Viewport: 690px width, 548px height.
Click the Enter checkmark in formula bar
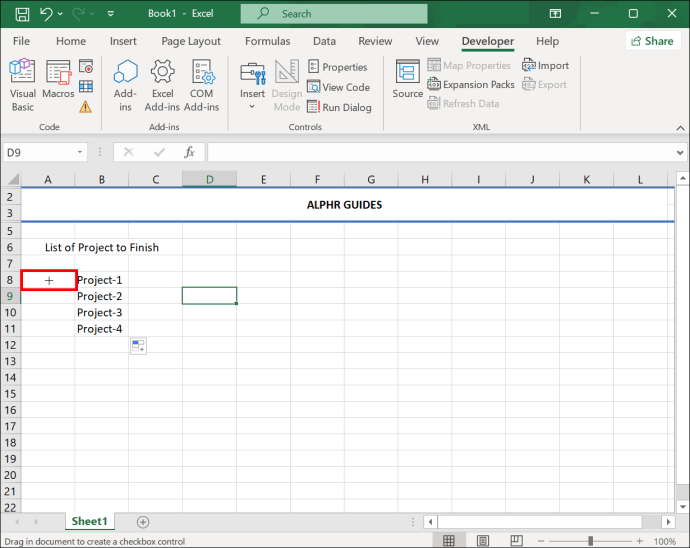click(x=159, y=152)
